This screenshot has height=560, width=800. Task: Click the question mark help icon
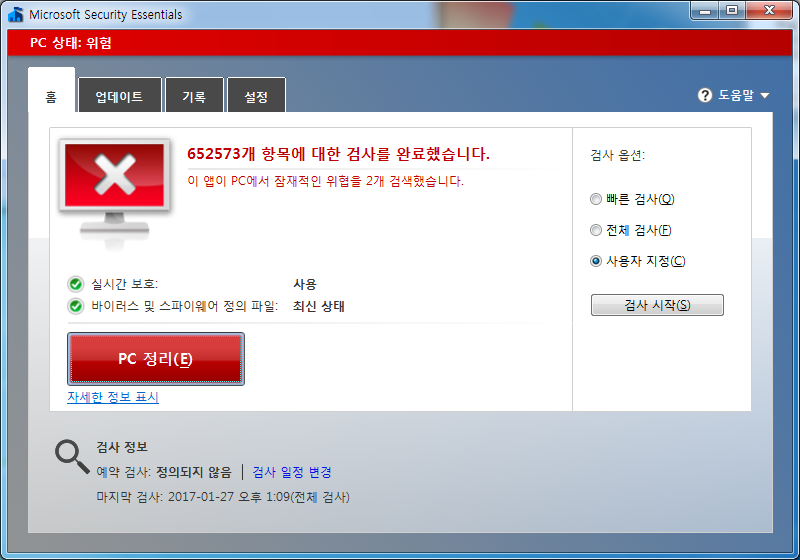705,96
